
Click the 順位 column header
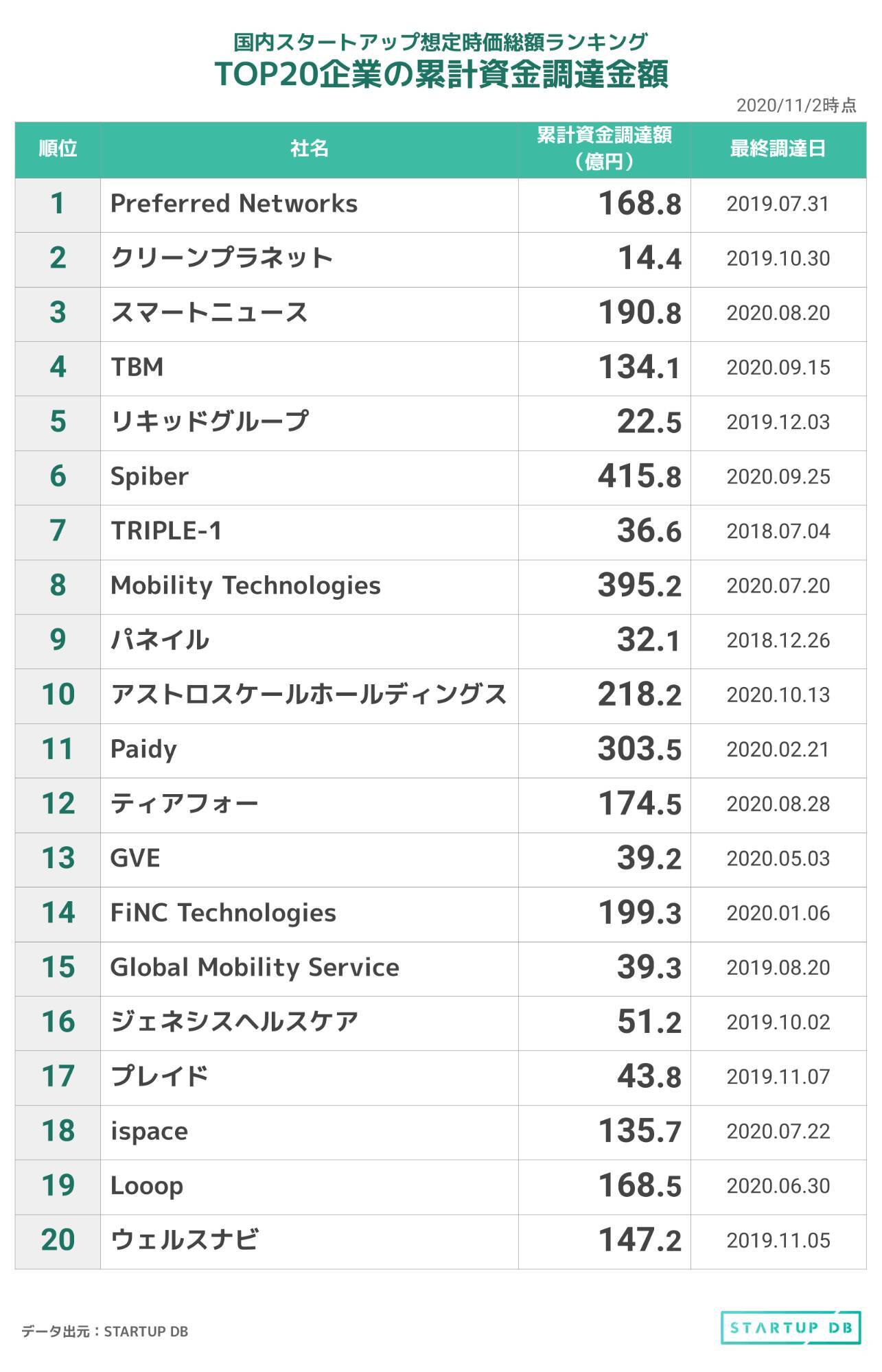coord(58,149)
